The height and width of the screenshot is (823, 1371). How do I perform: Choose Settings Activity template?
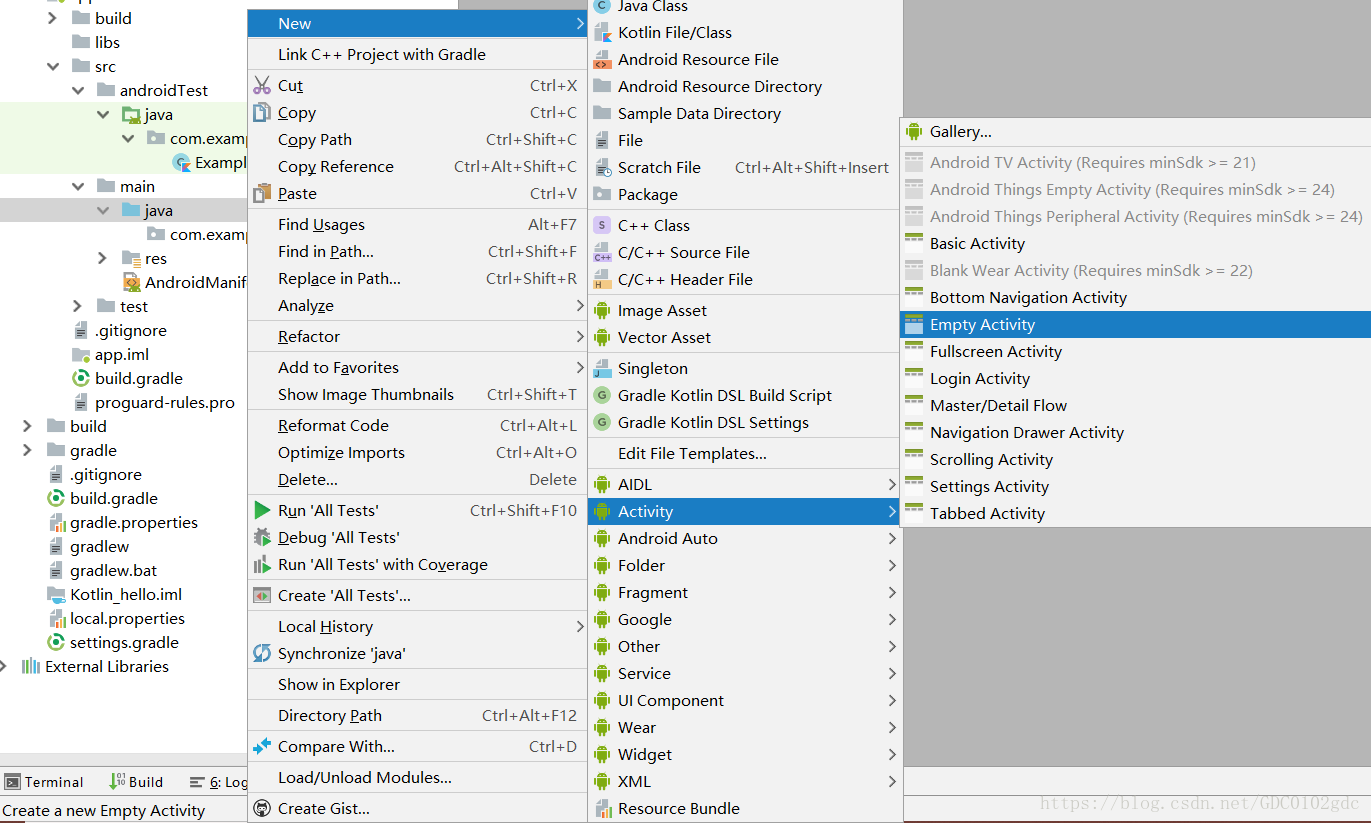pos(1136,487)
